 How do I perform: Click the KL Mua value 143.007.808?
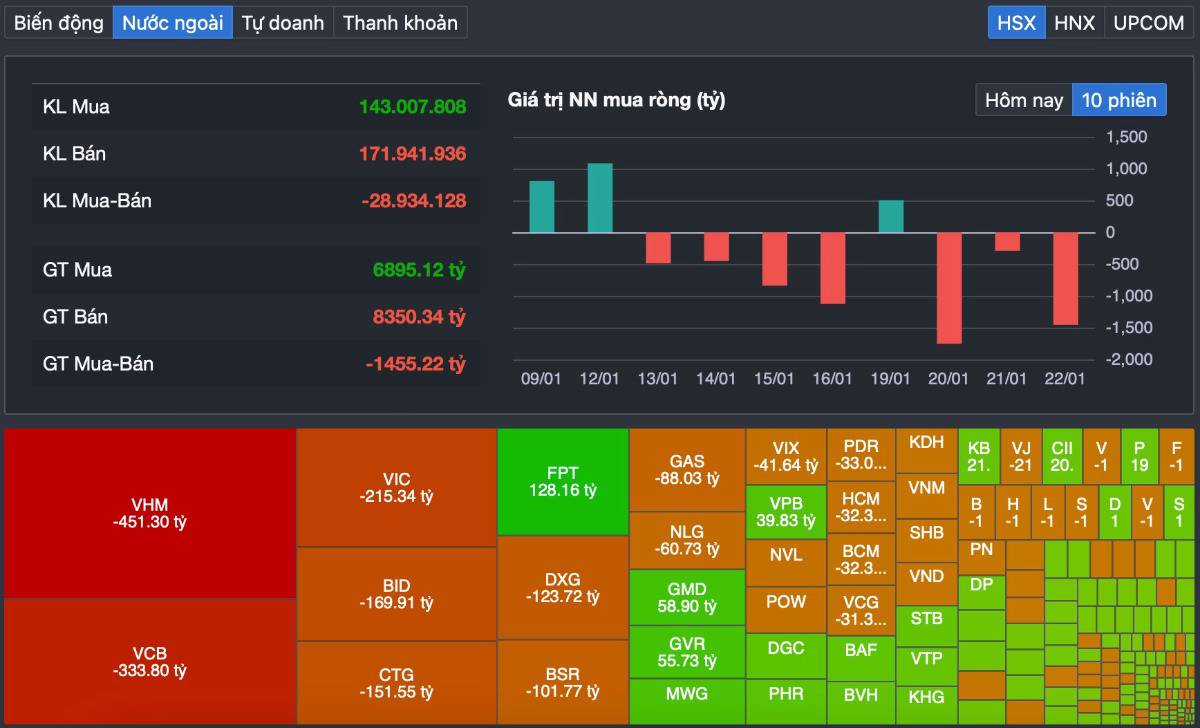tap(412, 106)
